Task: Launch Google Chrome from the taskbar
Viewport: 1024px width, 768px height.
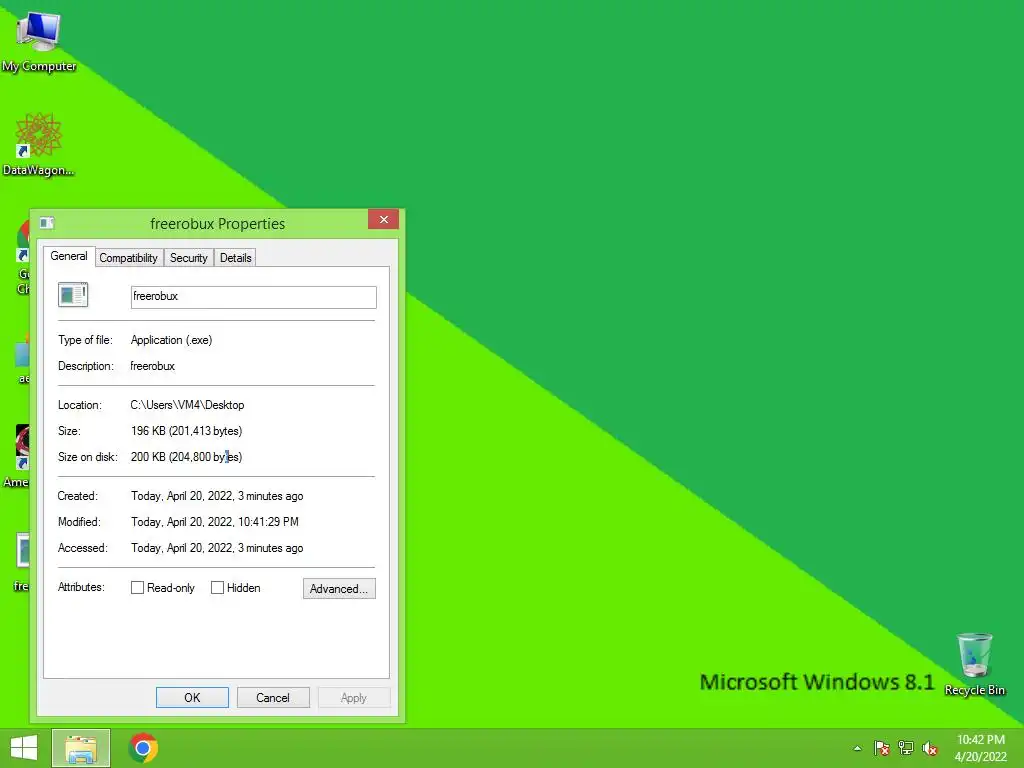Action: pos(144,748)
